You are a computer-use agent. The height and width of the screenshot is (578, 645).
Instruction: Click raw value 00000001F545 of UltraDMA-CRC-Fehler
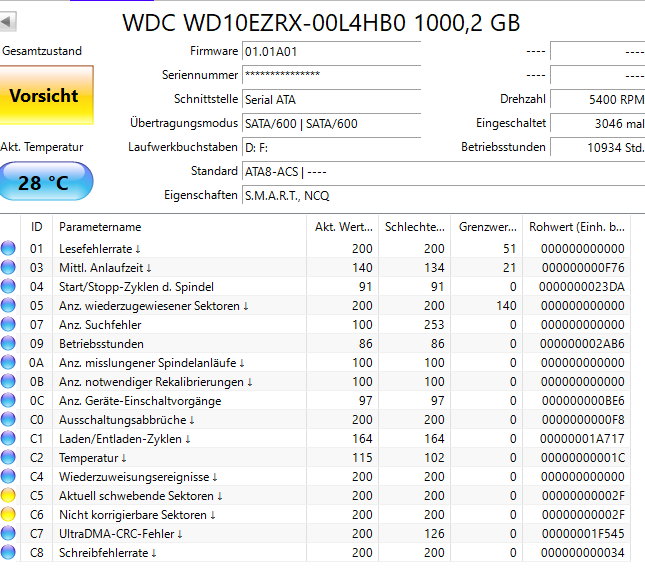pyautogui.click(x=583, y=534)
